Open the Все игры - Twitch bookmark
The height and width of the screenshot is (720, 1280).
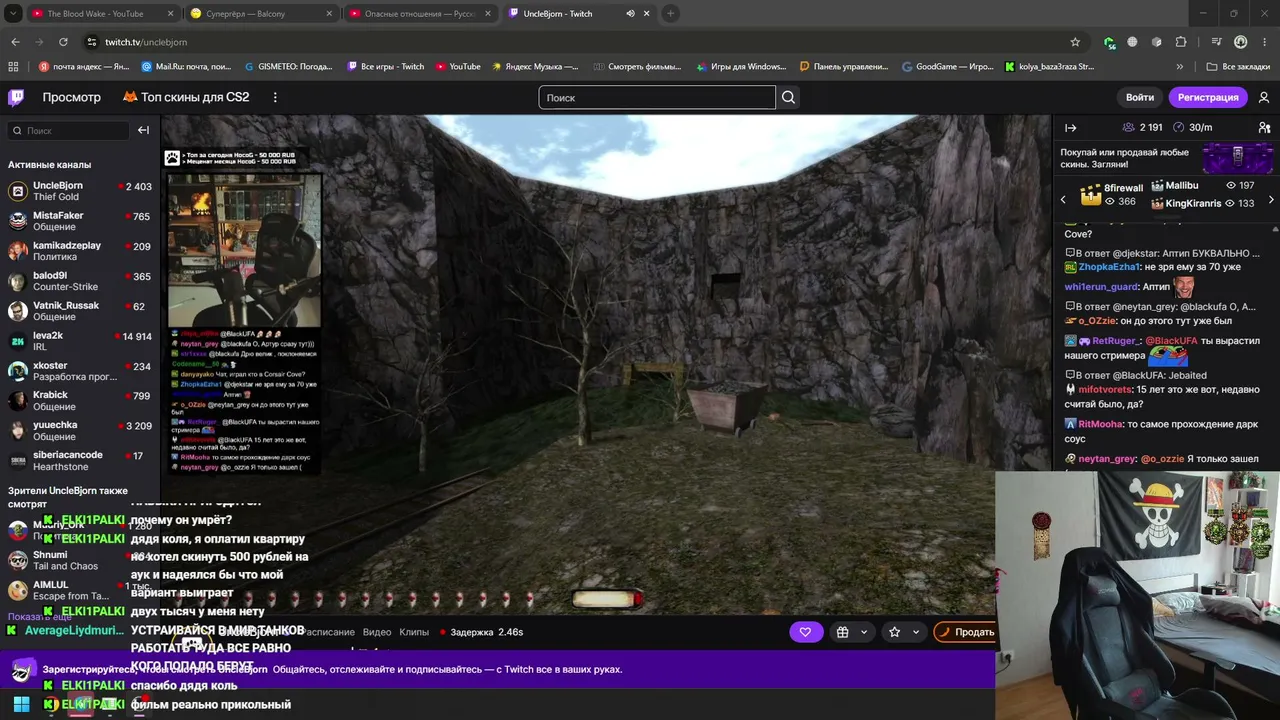coord(385,67)
